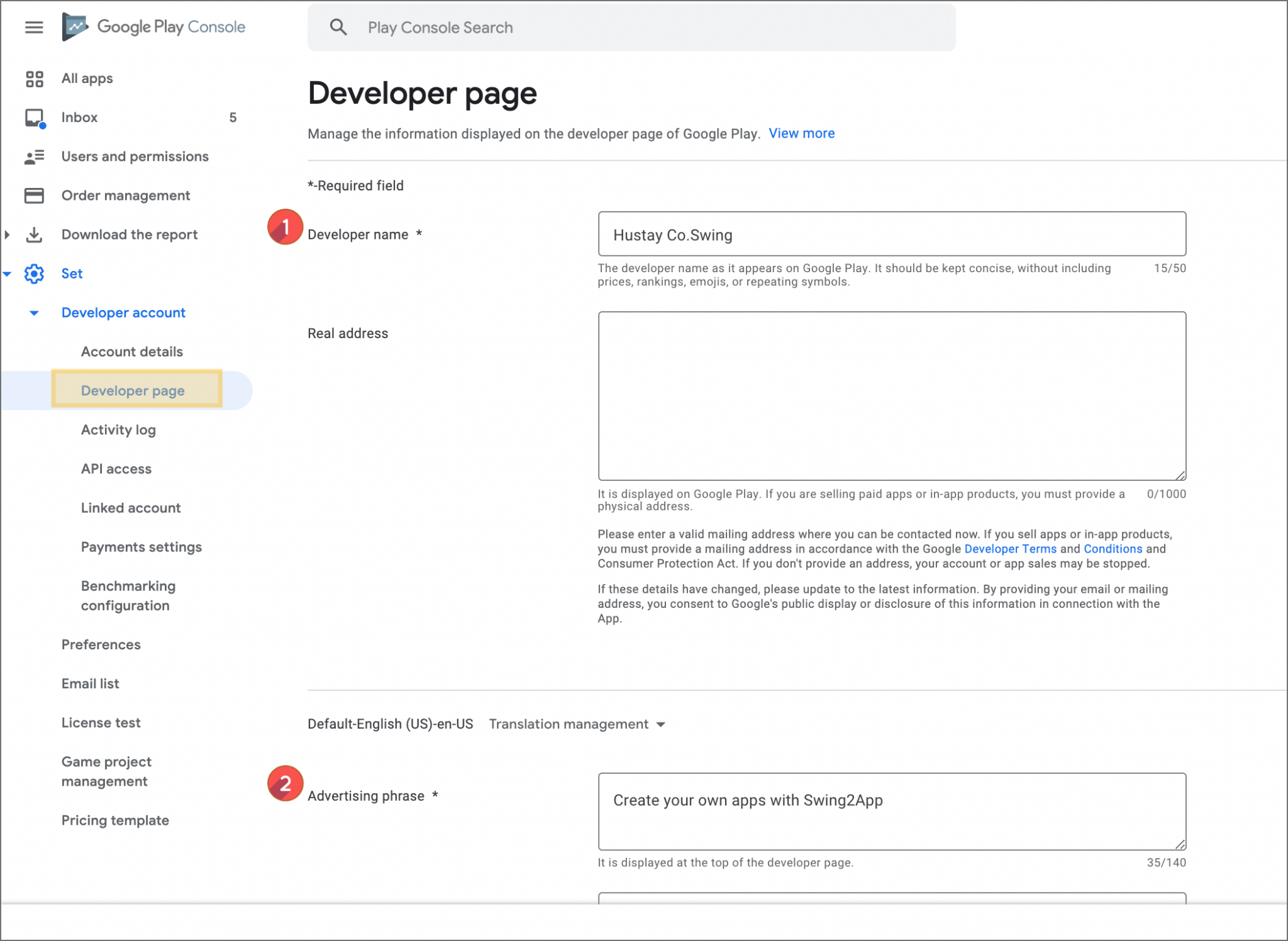Click the search magnifier icon
The image size is (1288, 941).
point(338,27)
